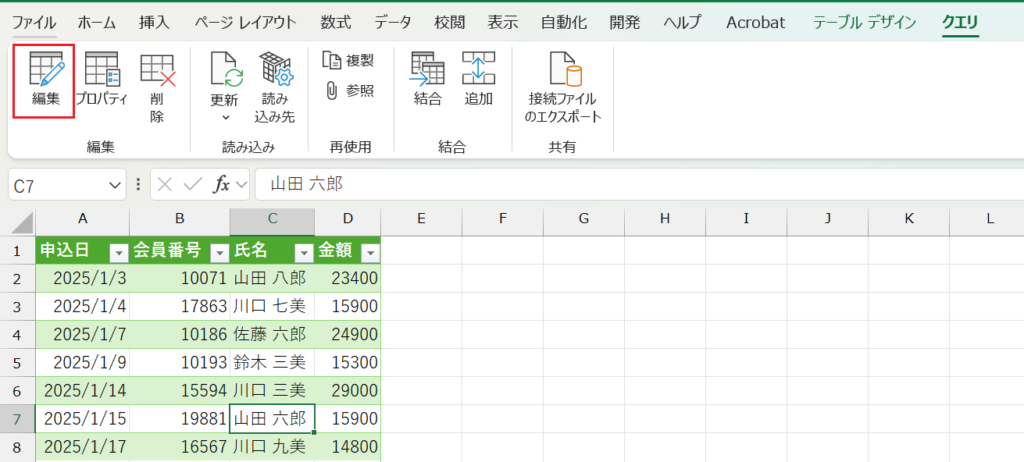Click cell containing 佐藤 六郎
1024x462 pixels.
[272, 335]
